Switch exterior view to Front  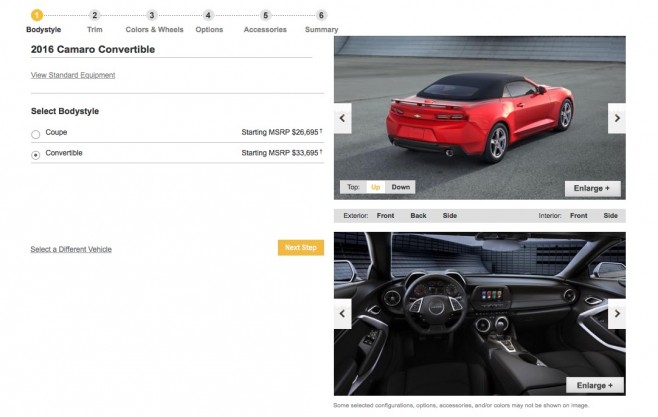(x=385, y=216)
